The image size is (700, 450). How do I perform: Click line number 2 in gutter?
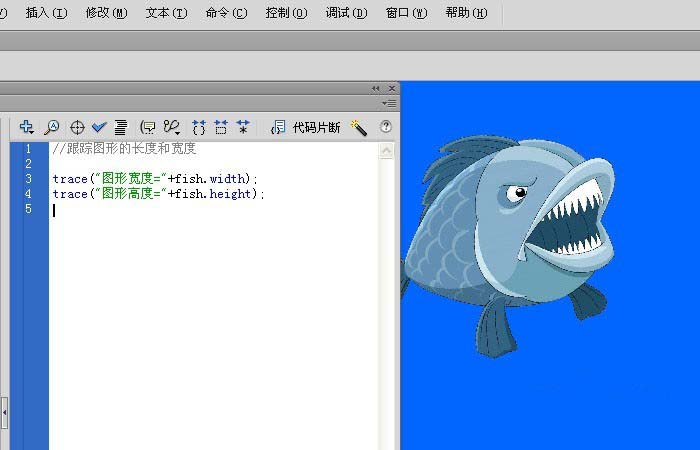[28, 163]
